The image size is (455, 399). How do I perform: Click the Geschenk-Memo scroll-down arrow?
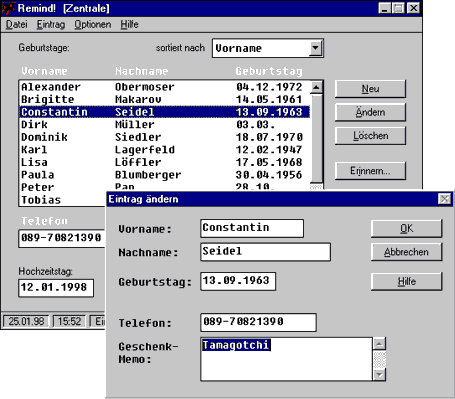[380, 375]
